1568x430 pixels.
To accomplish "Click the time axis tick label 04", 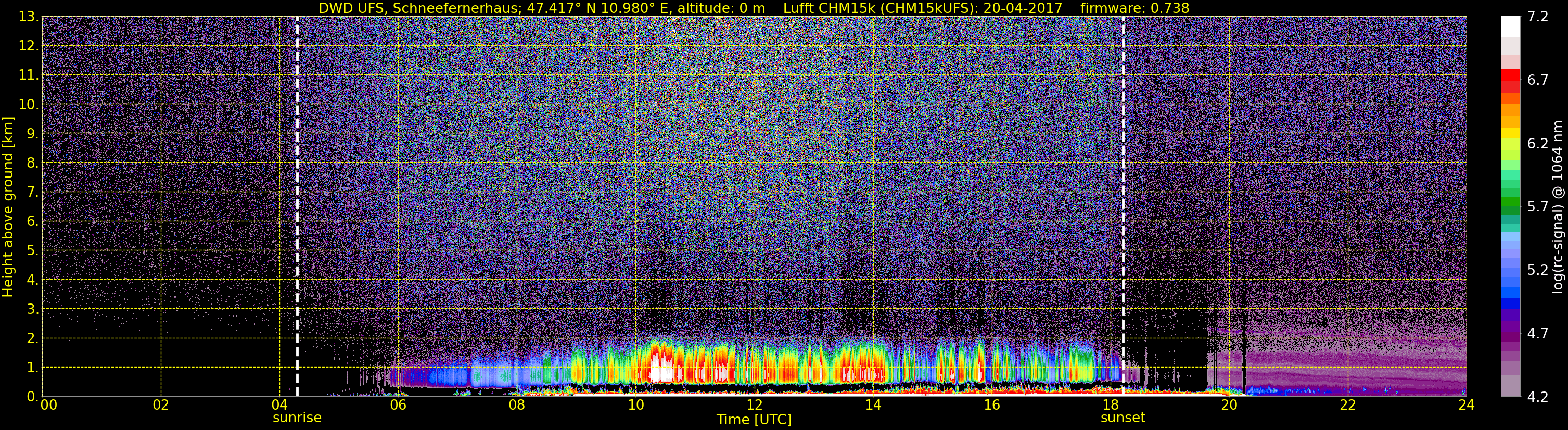I will tap(279, 405).
